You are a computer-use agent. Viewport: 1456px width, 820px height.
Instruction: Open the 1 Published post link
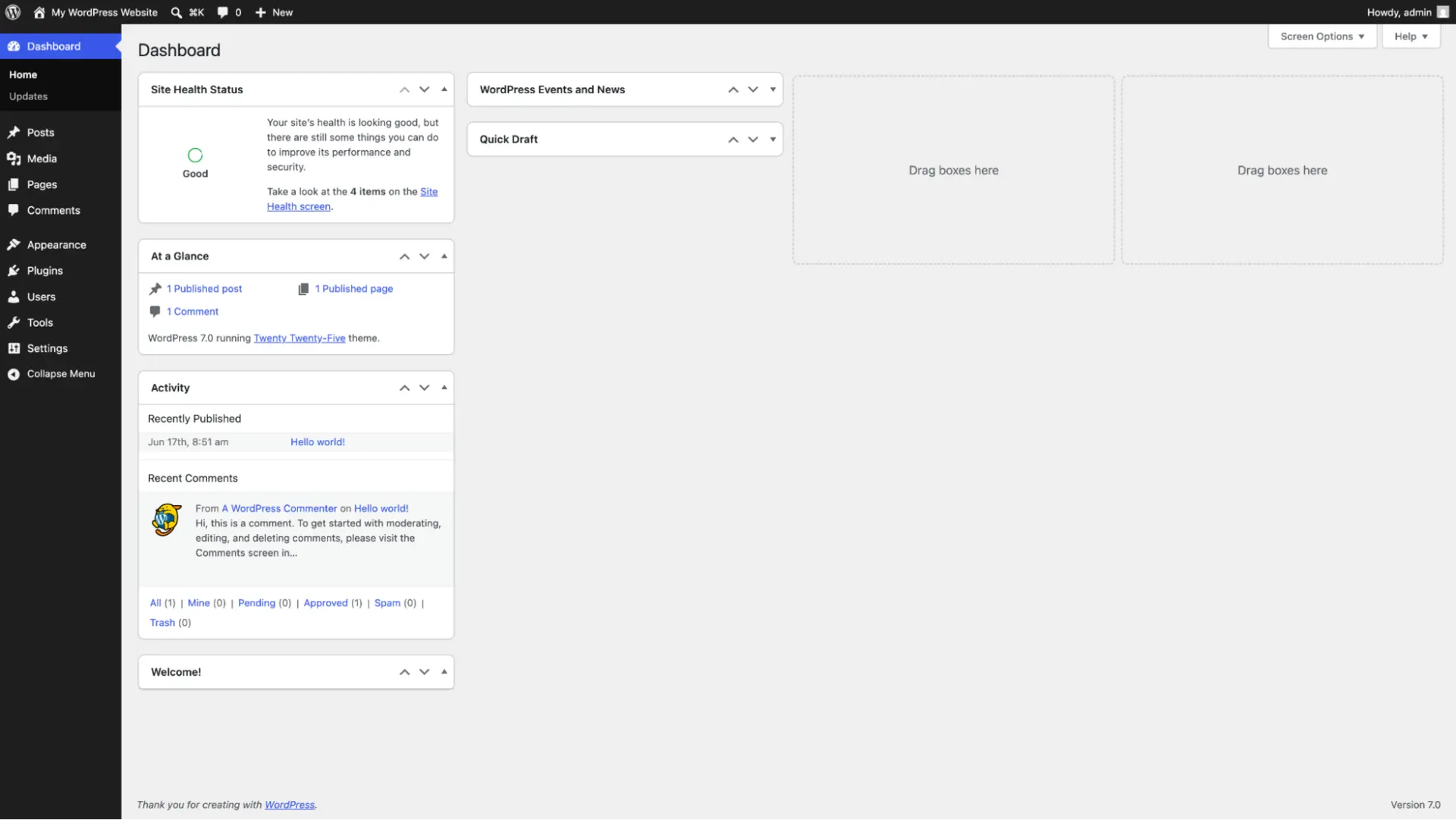pos(204,289)
